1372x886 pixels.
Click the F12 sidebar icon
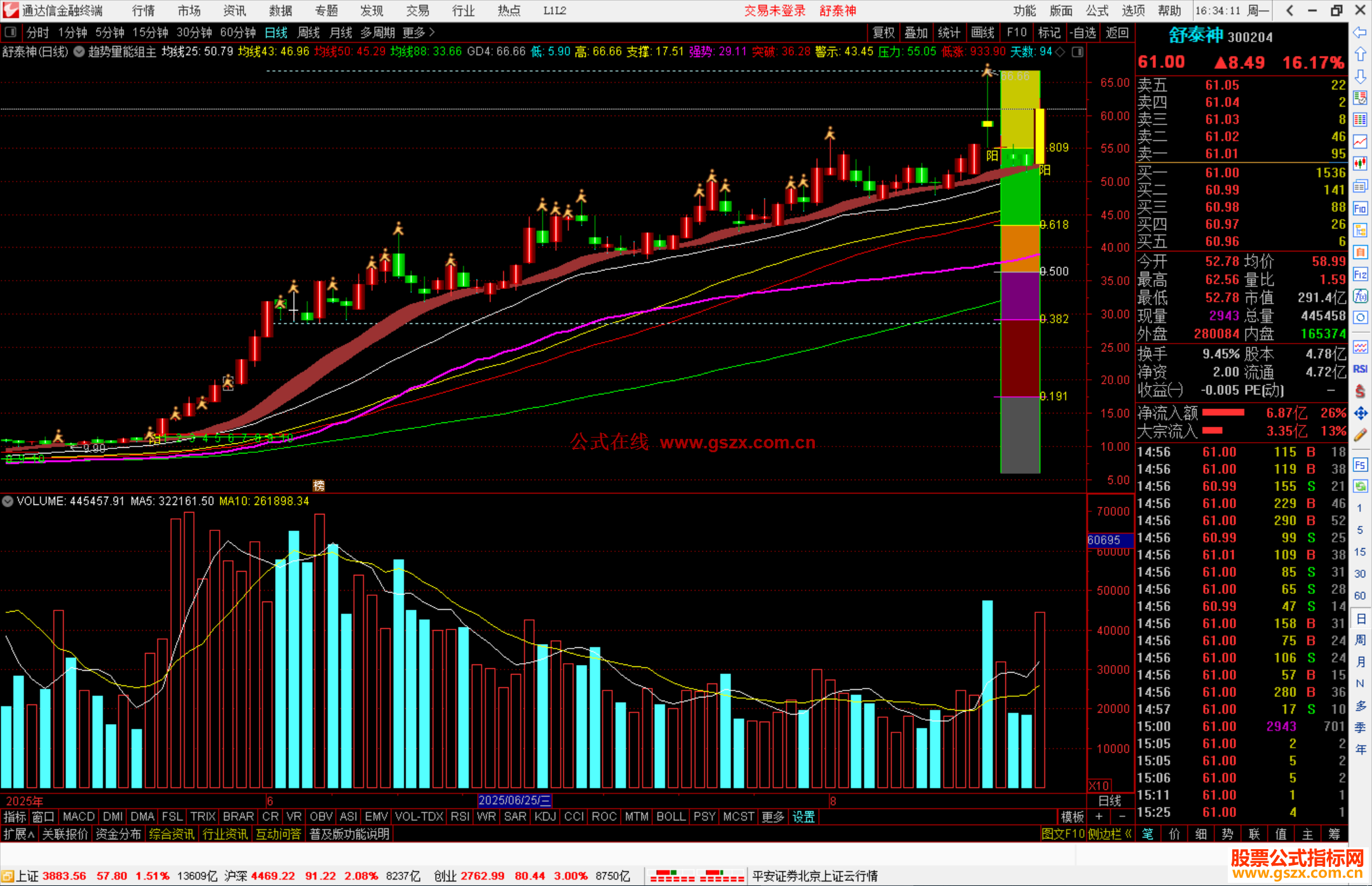pyautogui.click(x=1360, y=274)
